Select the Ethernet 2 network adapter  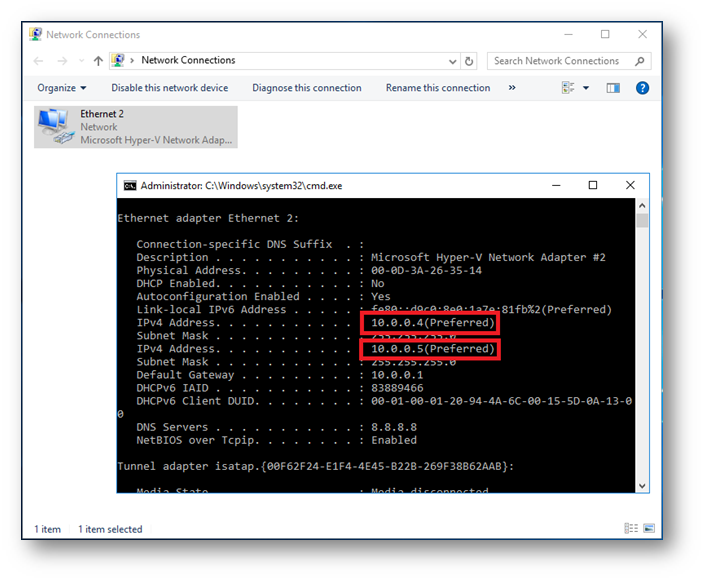point(135,127)
